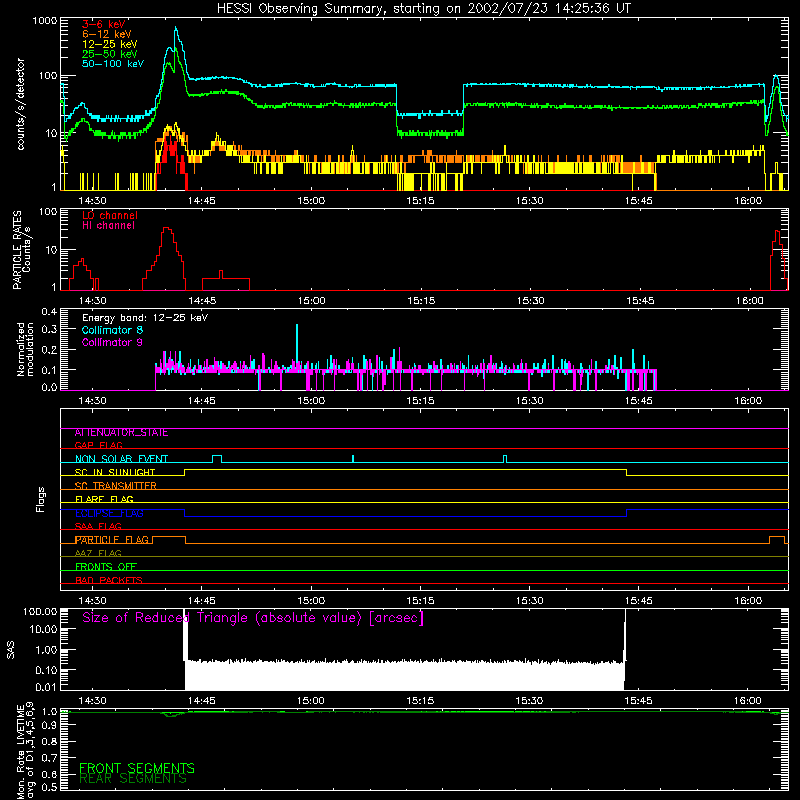Select the NON_SOLAR_EVENT flag label
Screen dimensions: 800x800
pos(121,459)
